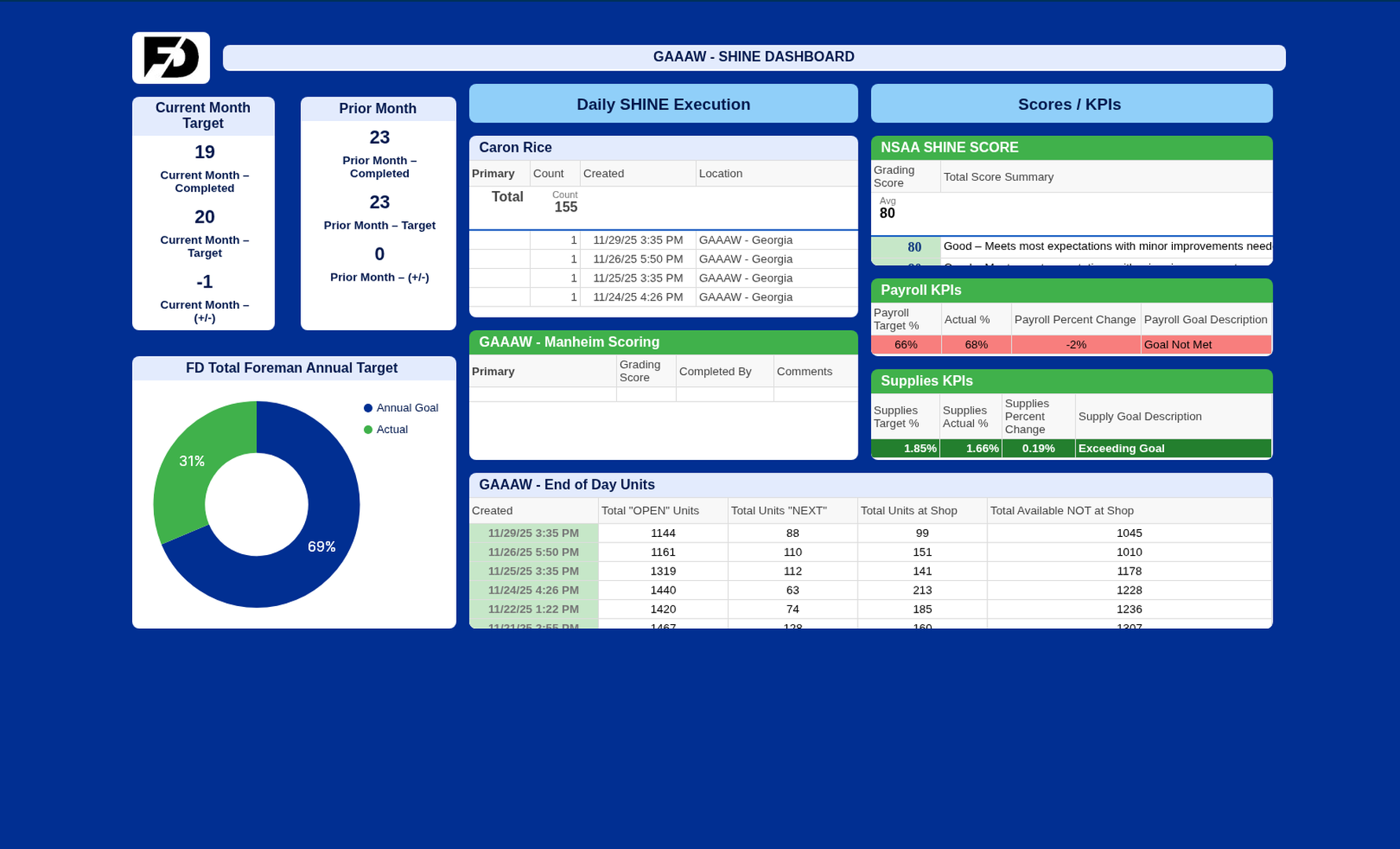This screenshot has height=849, width=1400.
Task: Select the 11/29/25 3:35 PM End of Day row
Action: pyautogui.click(x=533, y=533)
